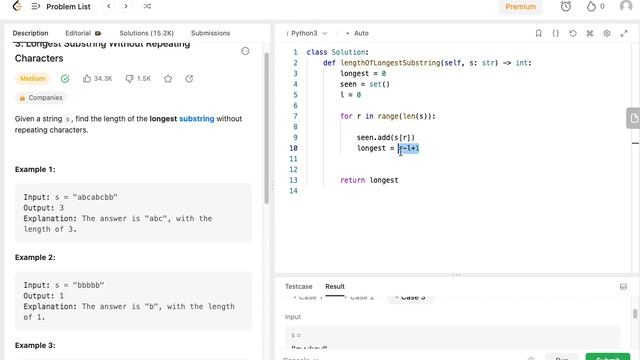Open the user profile avatar
Image resolution: width=640 pixels, height=360 pixels.
pyautogui.click(x=626, y=6)
